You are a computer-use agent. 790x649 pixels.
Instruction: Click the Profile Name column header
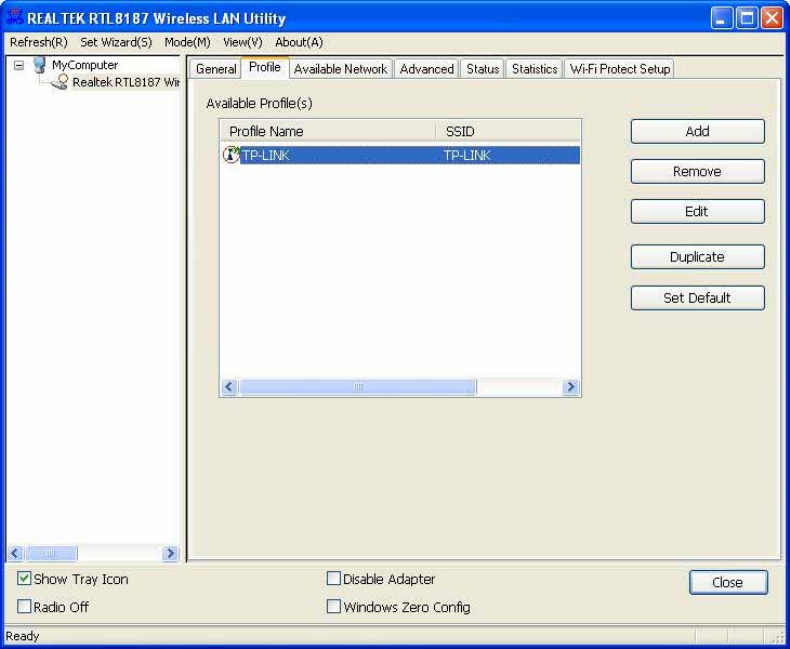click(x=328, y=132)
